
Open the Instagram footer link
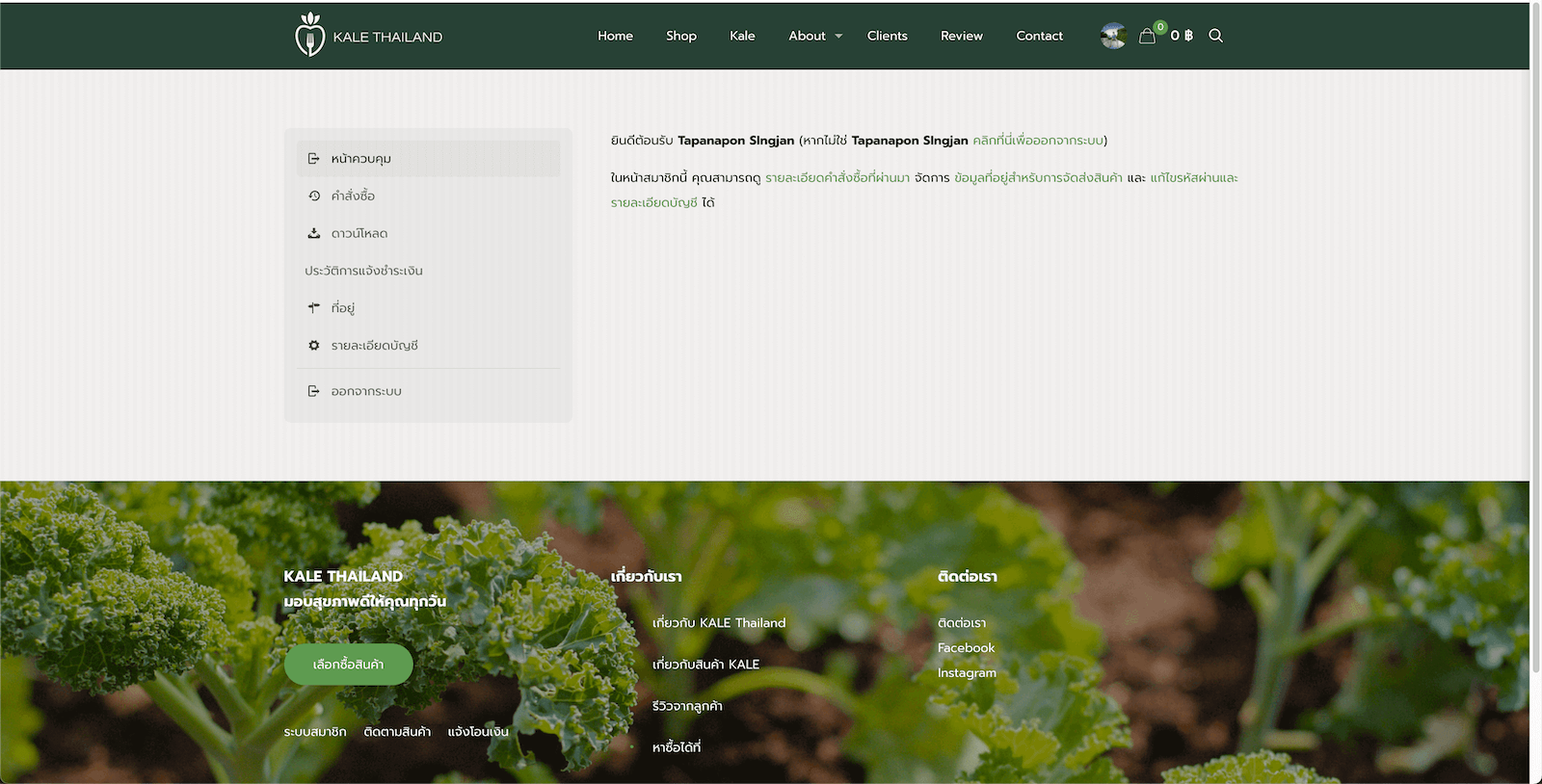(x=967, y=673)
